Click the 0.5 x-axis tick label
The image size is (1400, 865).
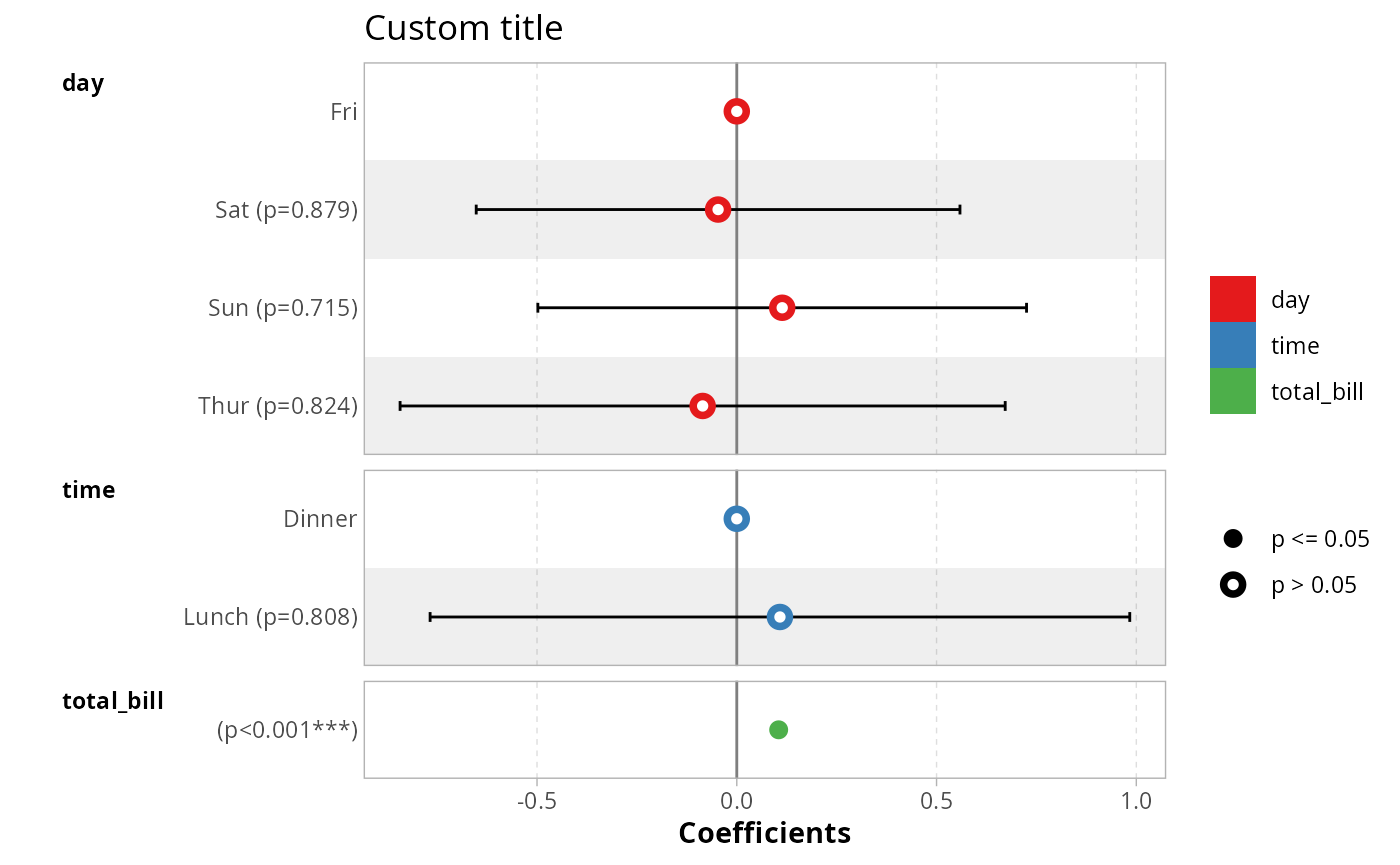[x=936, y=801]
